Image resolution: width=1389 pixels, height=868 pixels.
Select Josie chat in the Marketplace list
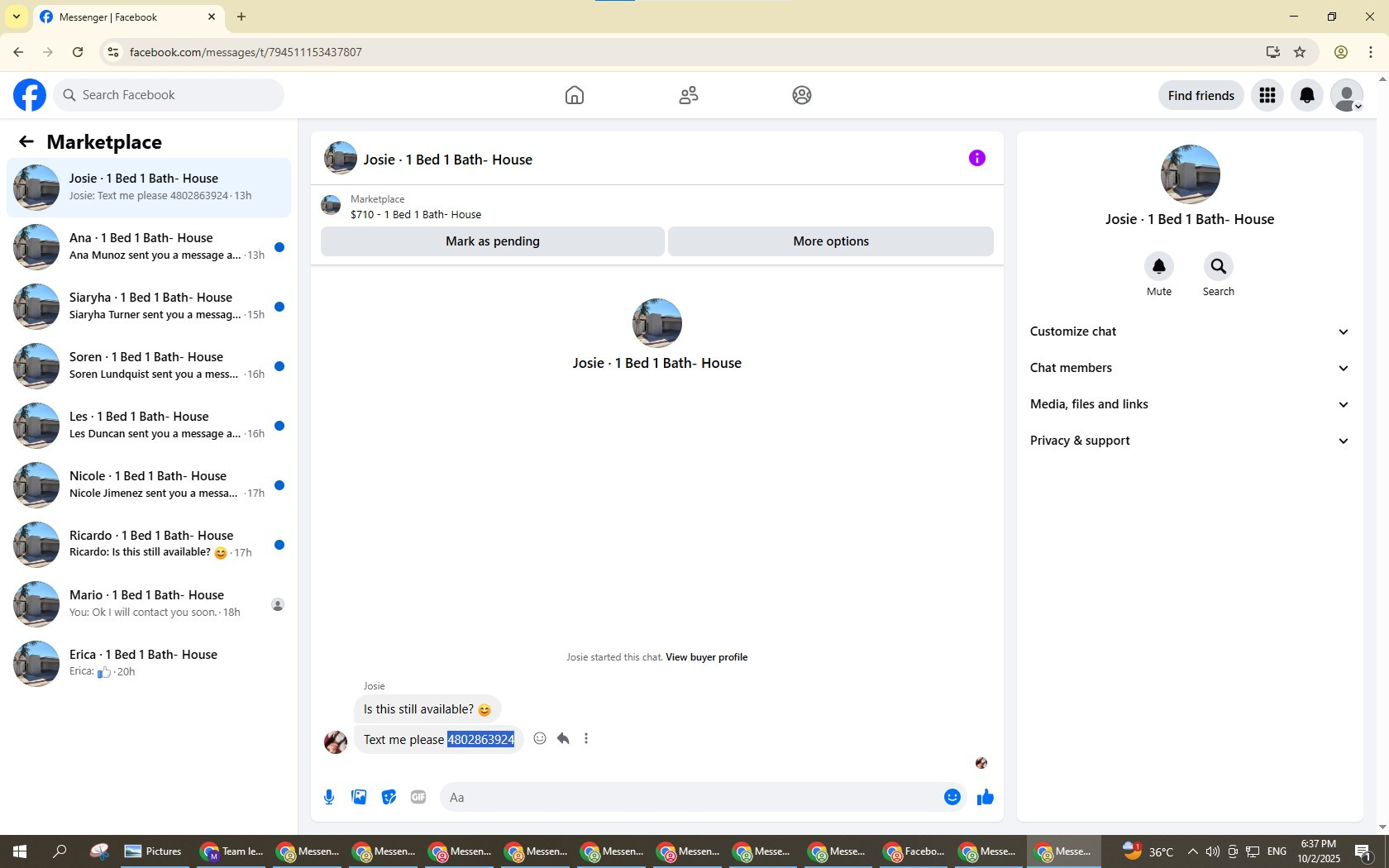click(x=149, y=187)
